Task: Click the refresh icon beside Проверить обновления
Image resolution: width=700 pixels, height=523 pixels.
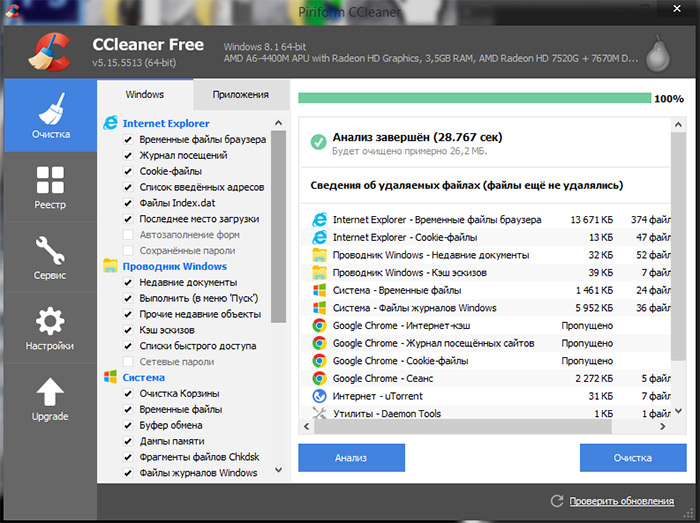Action: [557, 501]
